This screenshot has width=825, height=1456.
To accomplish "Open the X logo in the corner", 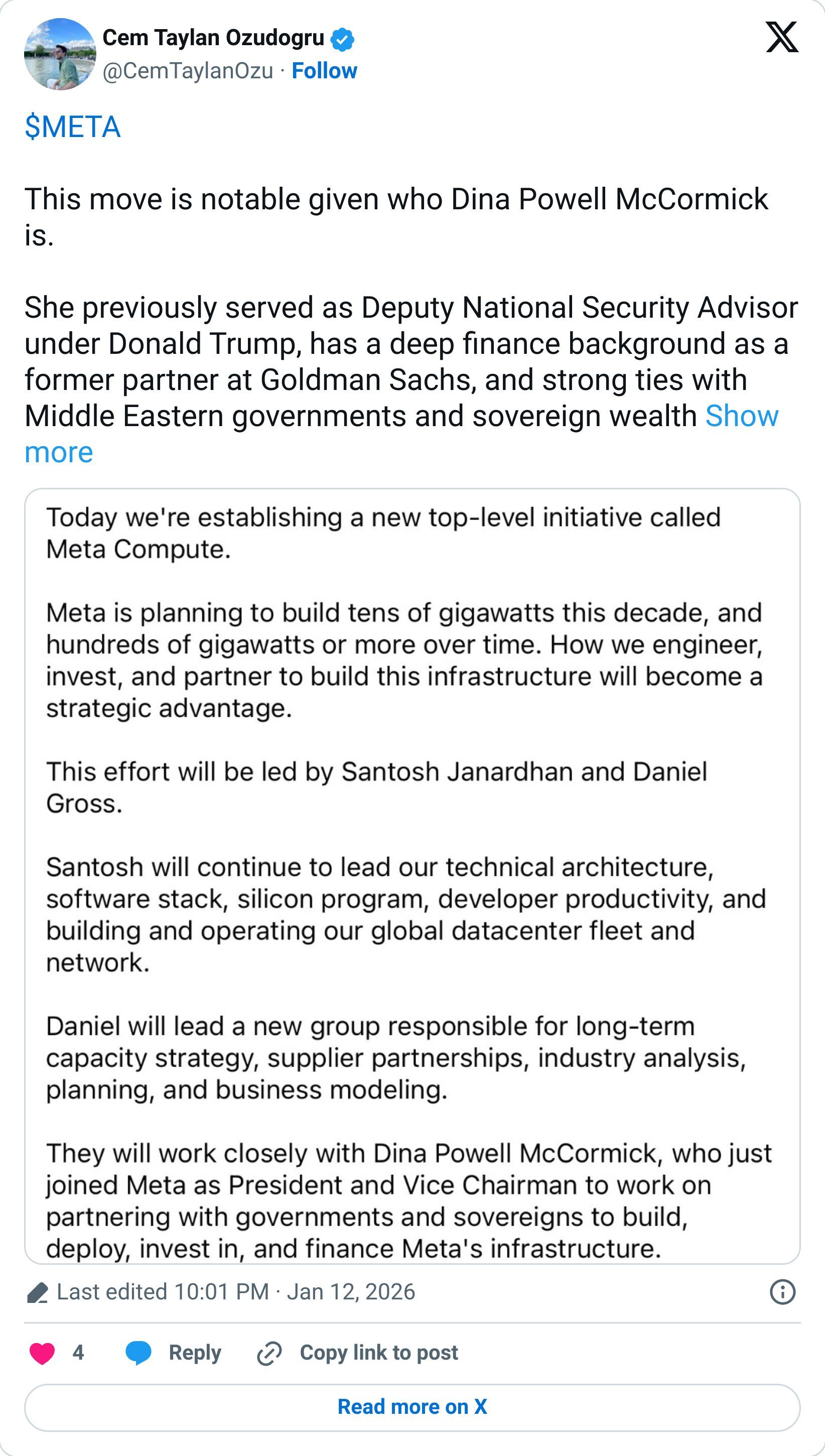I will [x=782, y=38].
